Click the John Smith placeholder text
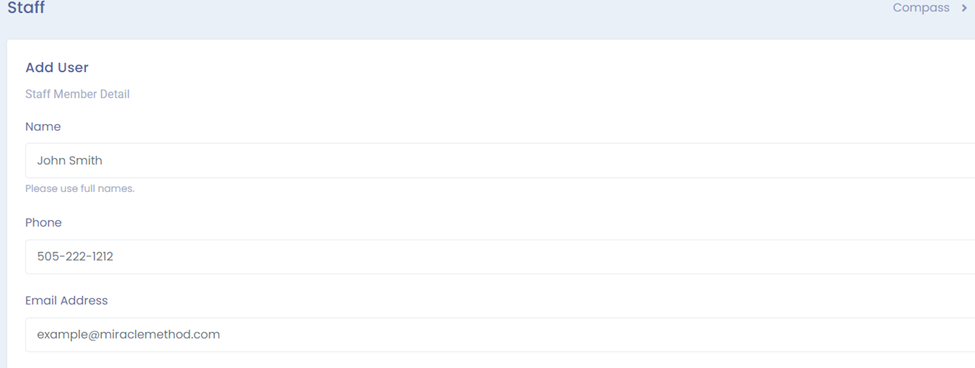 [x=70, y=160]
